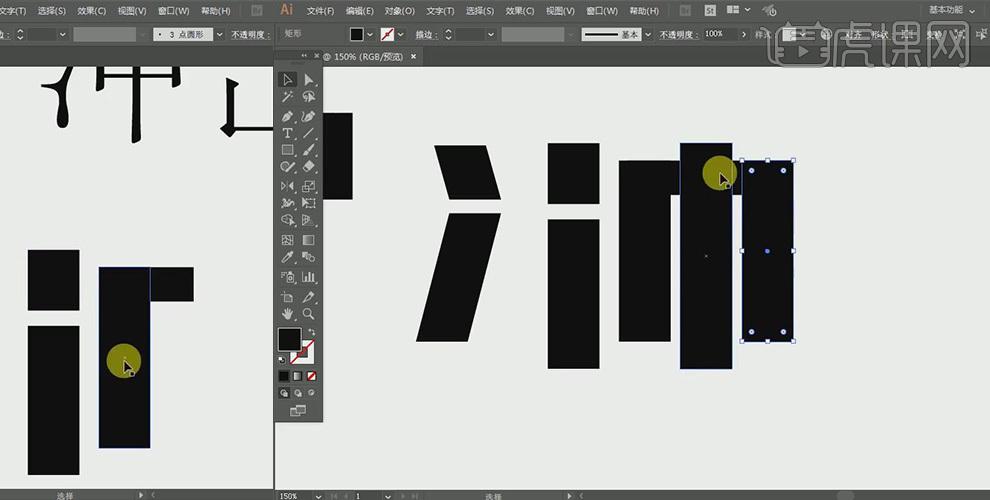The image size is (990, 500).
Task: Select the Perspective Grid tool
Action: (x=308, y=220)
